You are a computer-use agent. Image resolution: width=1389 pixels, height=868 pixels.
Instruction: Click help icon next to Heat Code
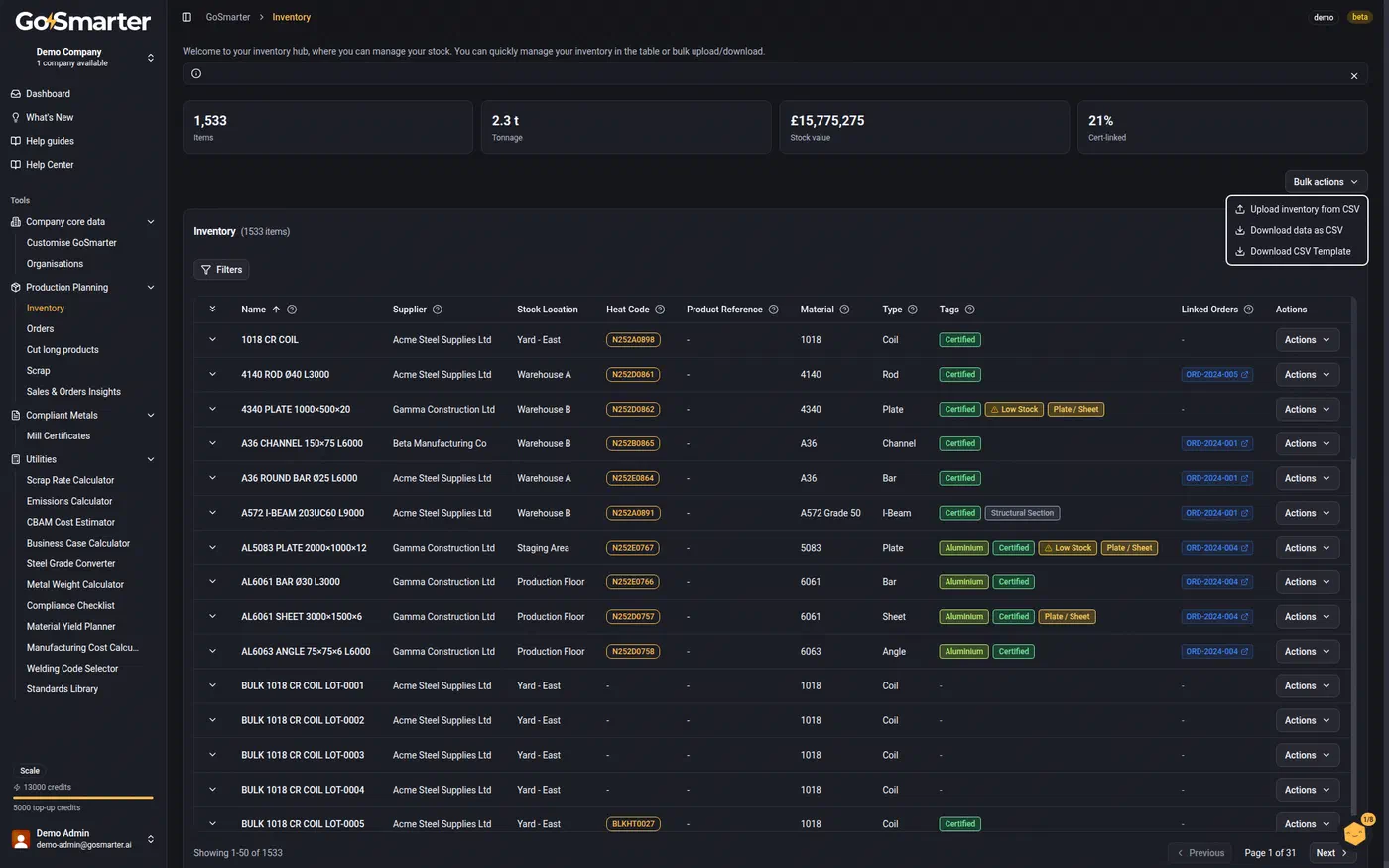660,310
